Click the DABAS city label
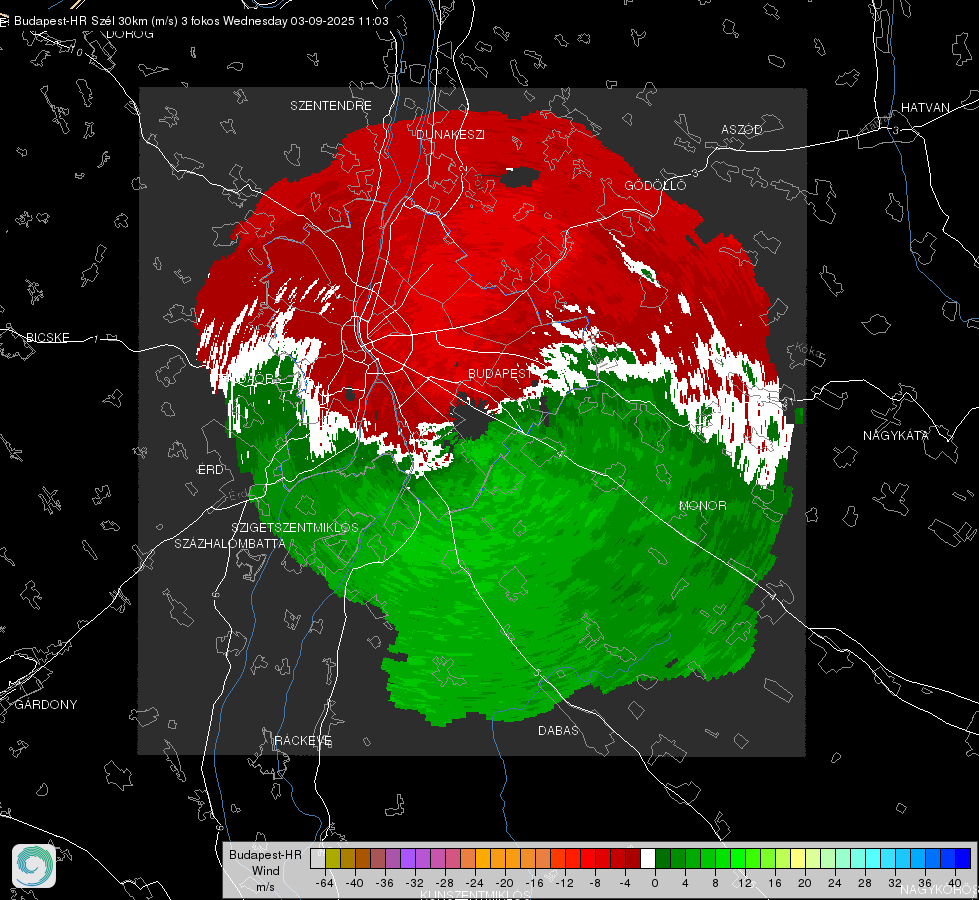Viewport: 979px width, 900px height. 558,730
